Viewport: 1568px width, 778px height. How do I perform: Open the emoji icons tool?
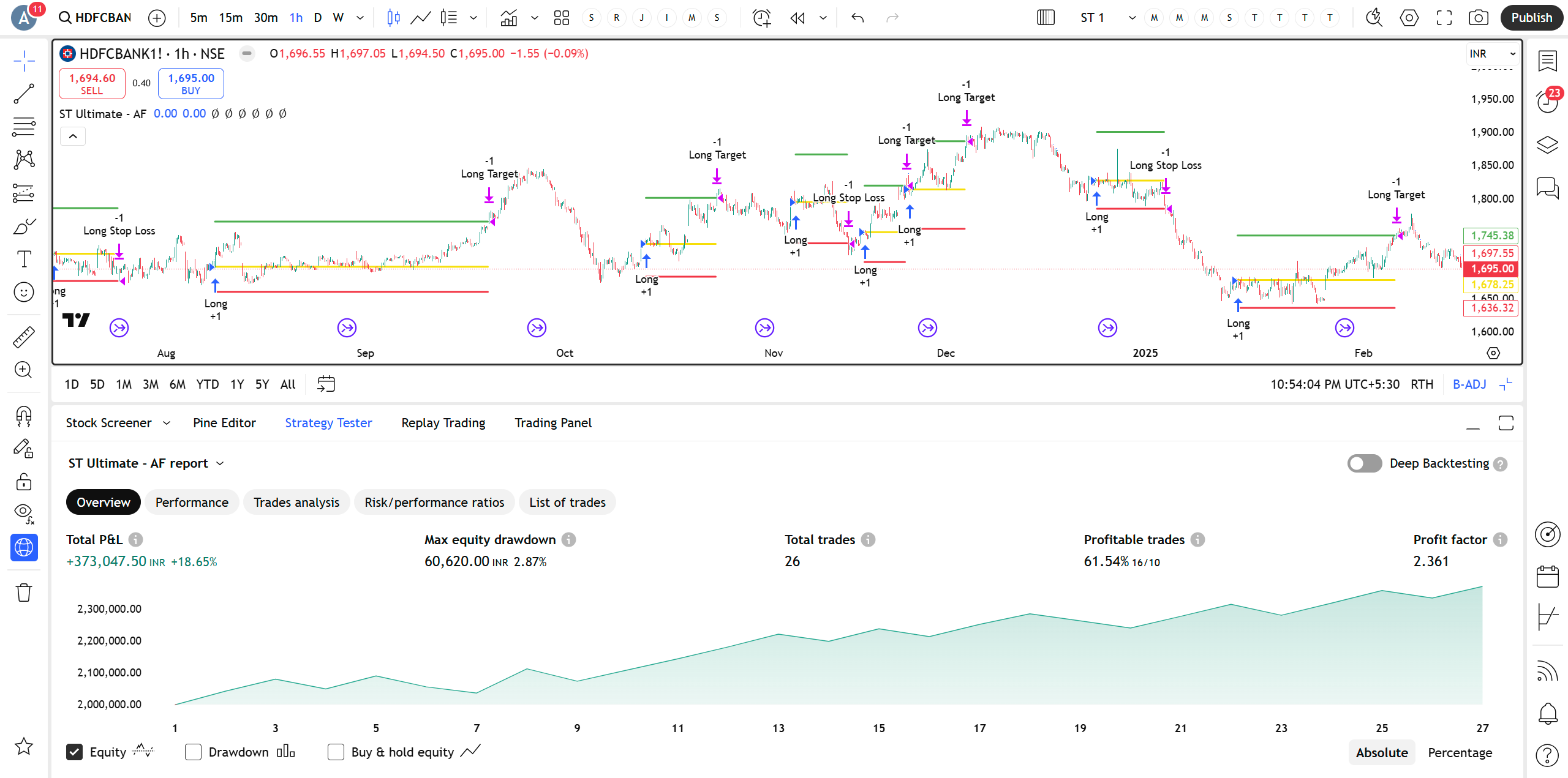click(24, 293)
